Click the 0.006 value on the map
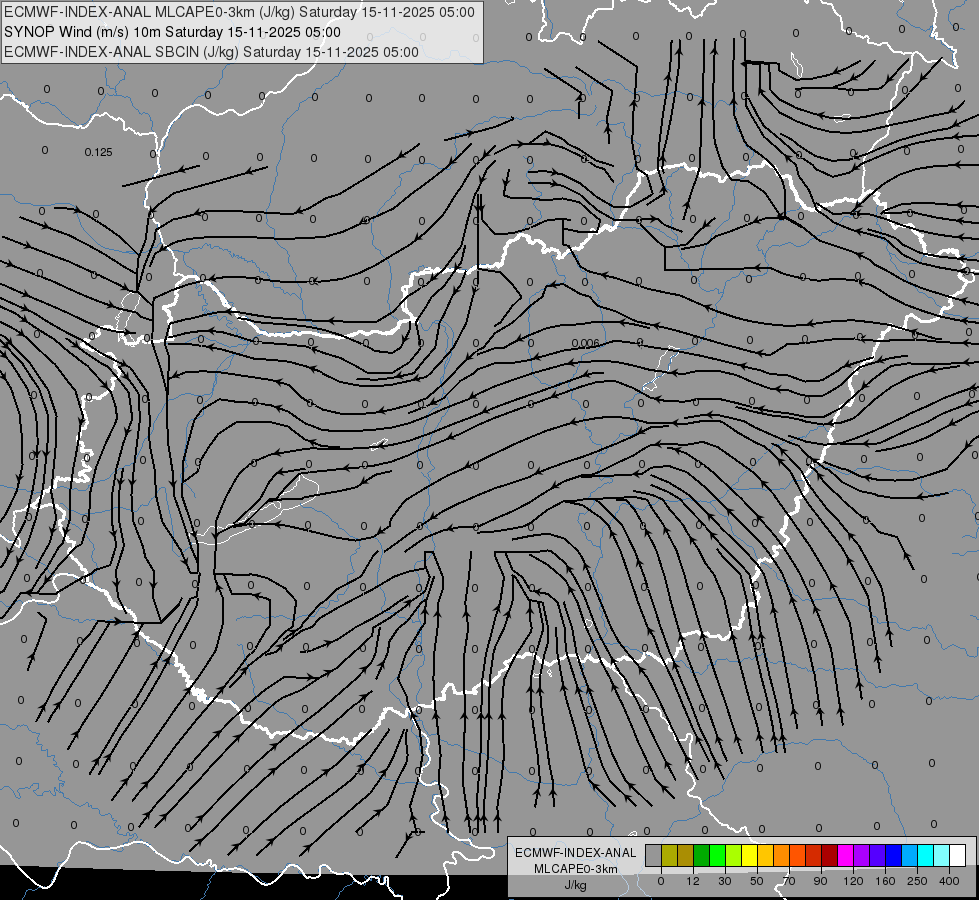This screenshot has width=979, height=900. (585, 344)
